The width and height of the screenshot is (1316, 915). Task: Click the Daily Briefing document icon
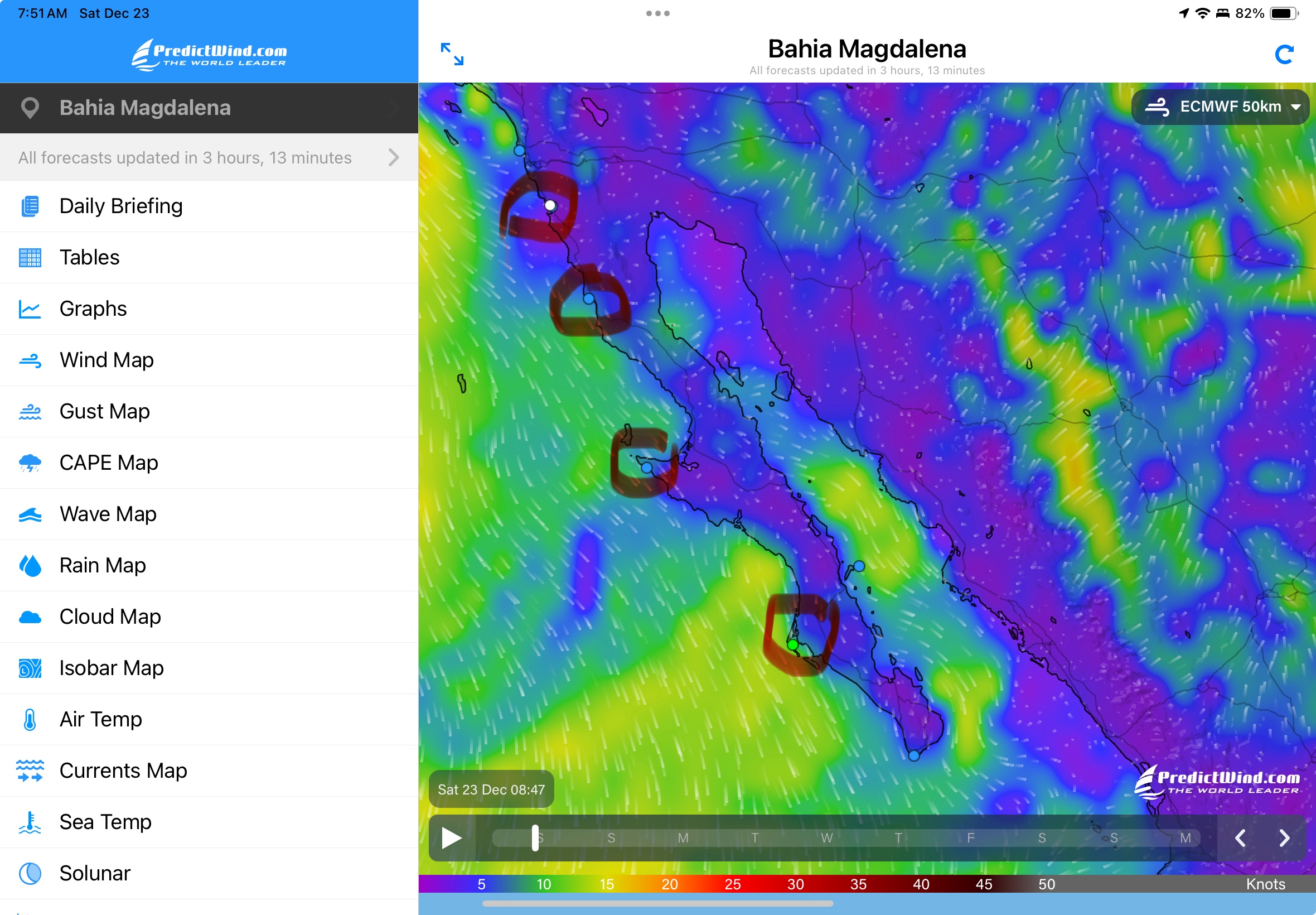30,206
